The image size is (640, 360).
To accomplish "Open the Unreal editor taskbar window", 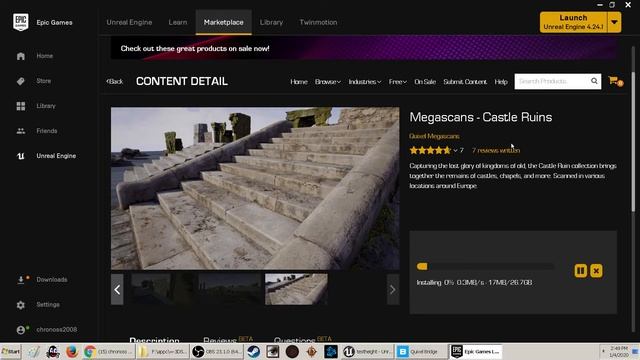I will point(367,351).
